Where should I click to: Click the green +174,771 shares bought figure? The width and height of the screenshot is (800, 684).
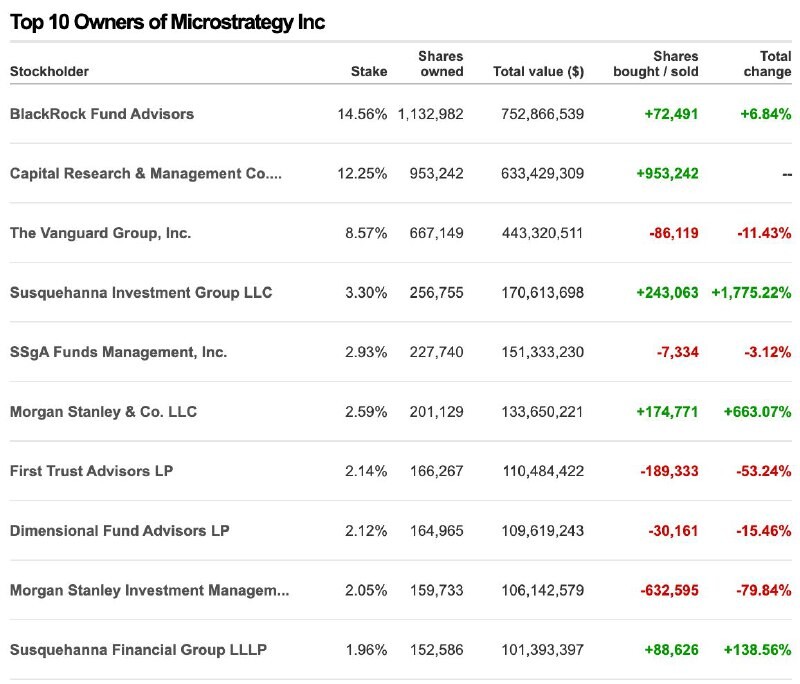667,412
